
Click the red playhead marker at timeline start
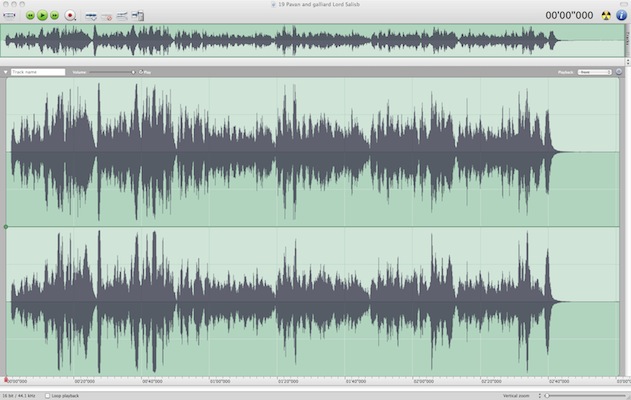[x=6, y=379]
